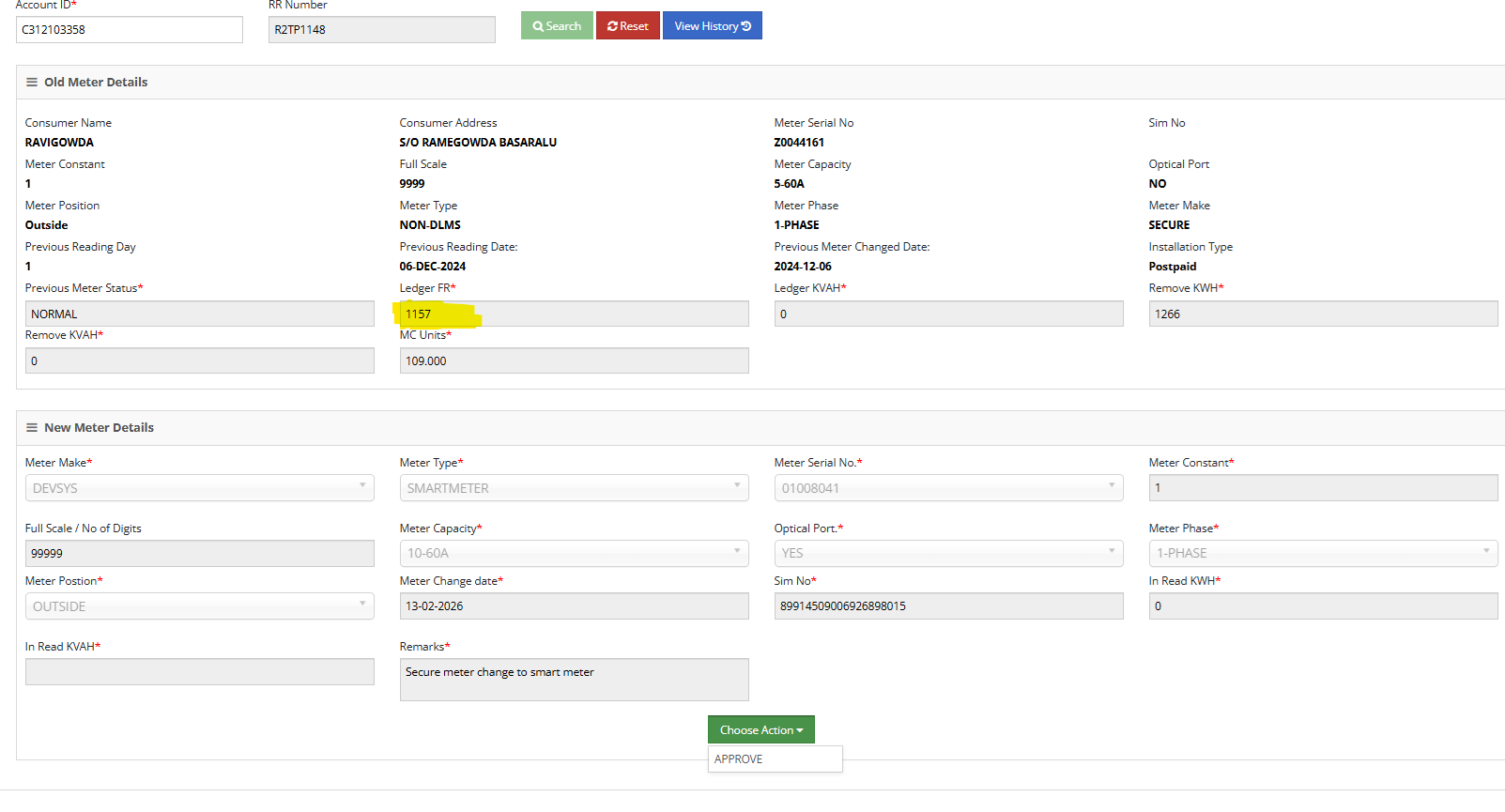The height and width of the screenshot is (812, 1505).
Task: Click hamburger icon beside New Meter Details
Action: point(32,428)
